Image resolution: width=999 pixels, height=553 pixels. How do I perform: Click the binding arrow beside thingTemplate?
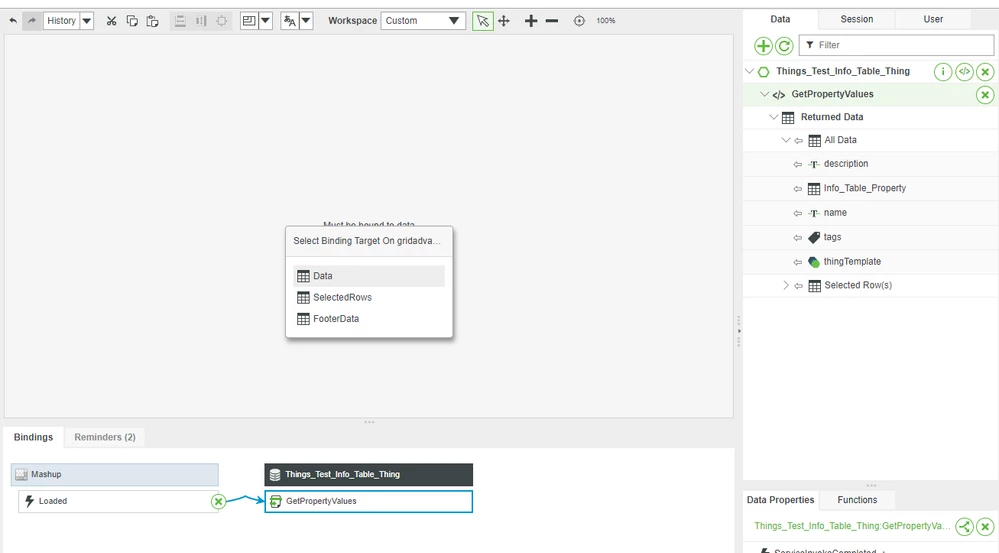click(798, 262)
